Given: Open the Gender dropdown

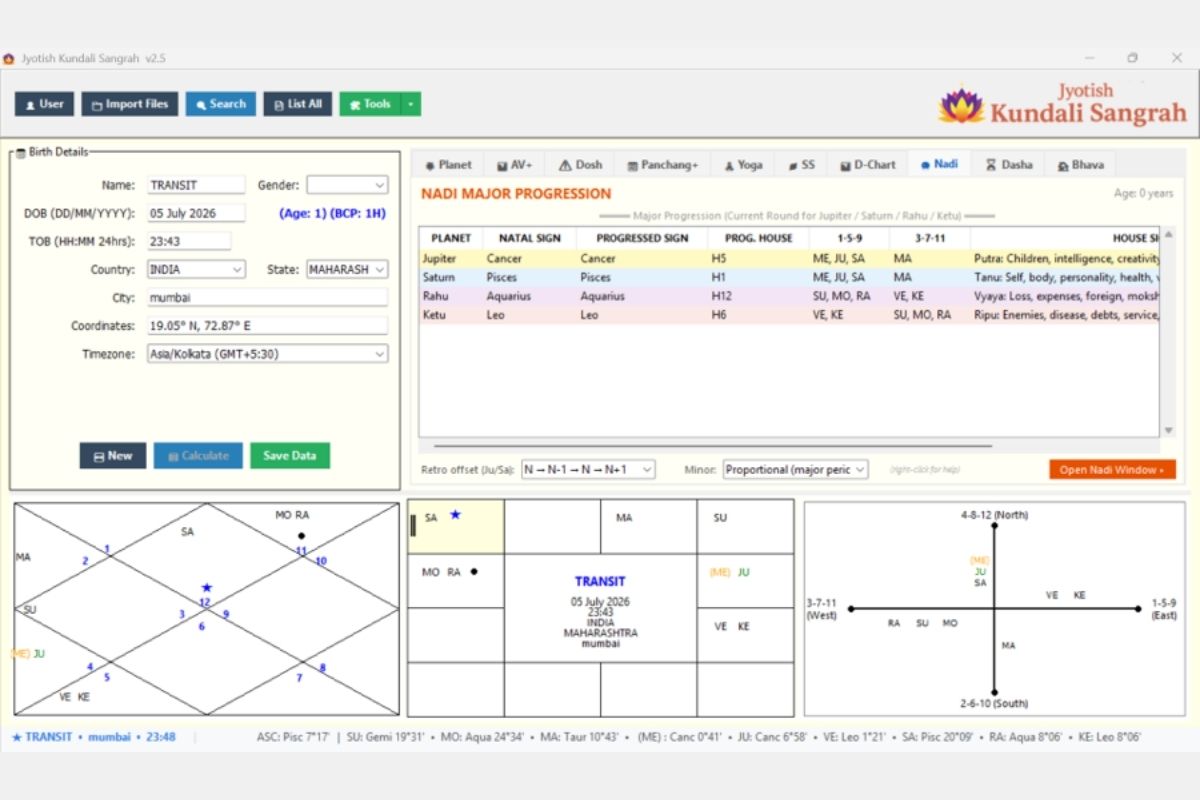Looking at the screenshot, I should [x=347, y=185].
